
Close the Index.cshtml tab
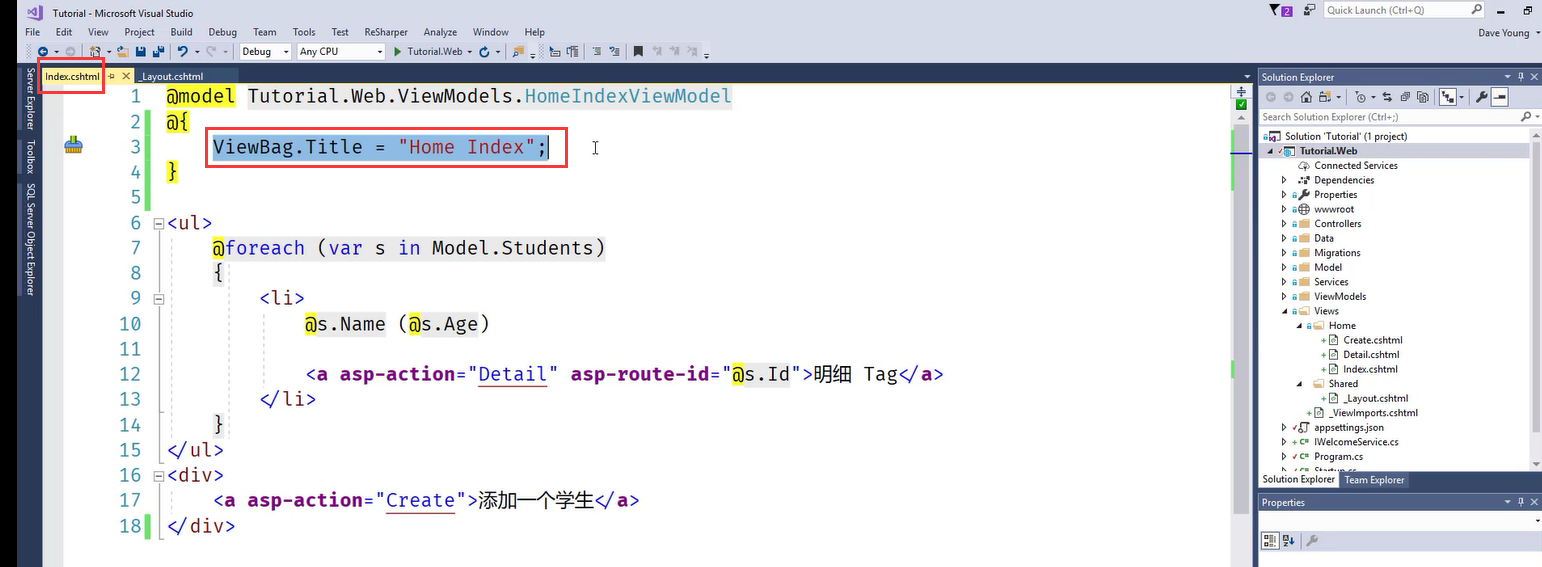125,76
